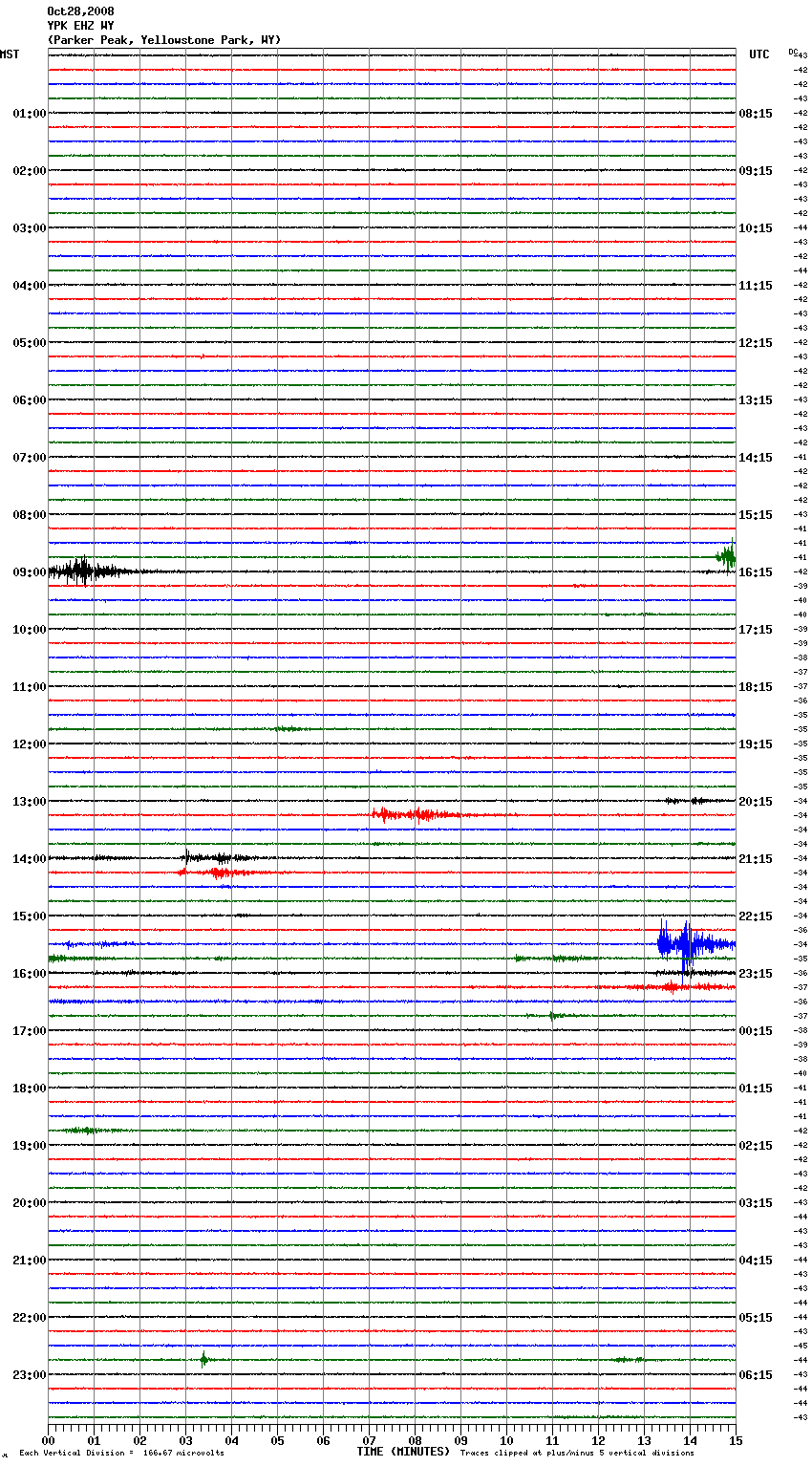This screenshot has width=812, height=1466.
Task: Click the "Each Vertical Division = 166.67 microvolts" note
Action: pyautogui.click(x=121, y=1453)
